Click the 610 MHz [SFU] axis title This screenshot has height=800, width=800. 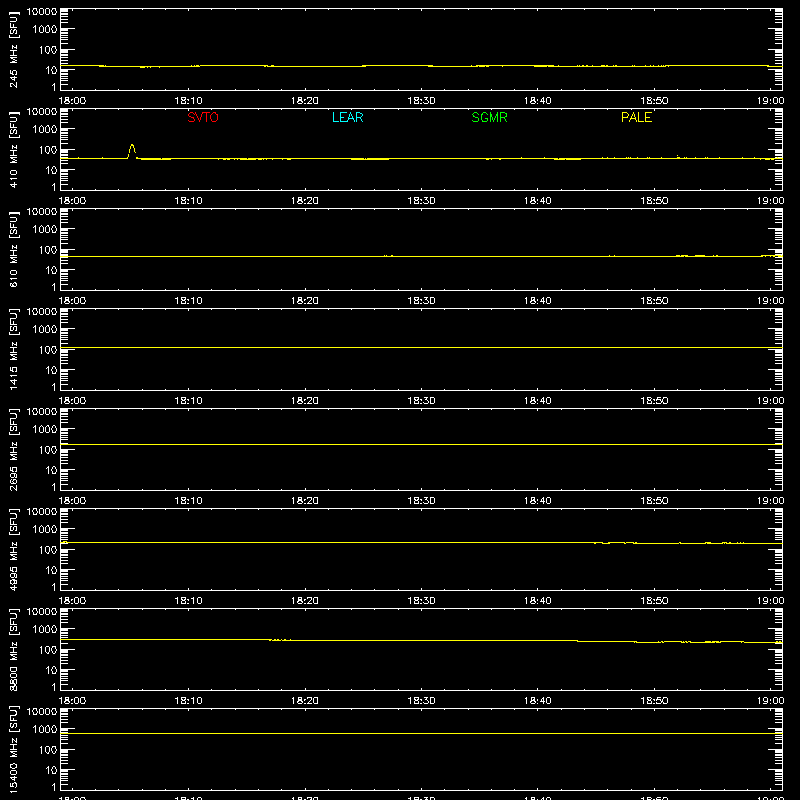[x=13, y=250]
